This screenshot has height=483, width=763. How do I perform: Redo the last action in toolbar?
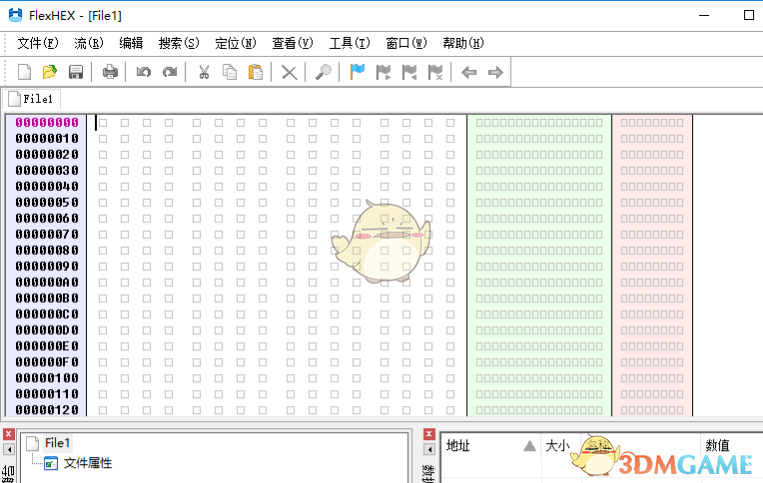pyautogui.click(x=169, y=72)
